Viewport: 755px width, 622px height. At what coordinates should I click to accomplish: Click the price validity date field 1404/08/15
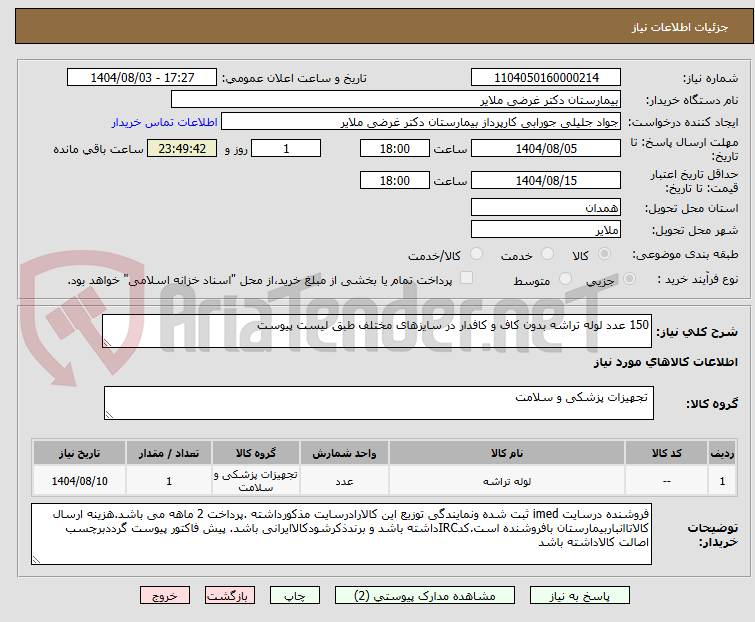coord(546,181)
